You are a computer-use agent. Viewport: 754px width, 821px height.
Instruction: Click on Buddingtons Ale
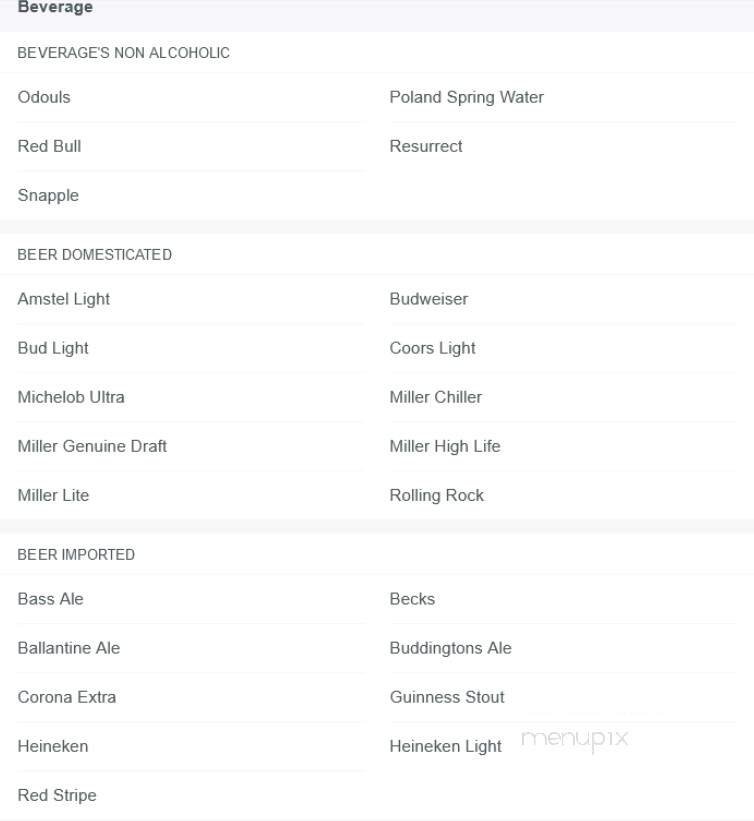point(451,648)
